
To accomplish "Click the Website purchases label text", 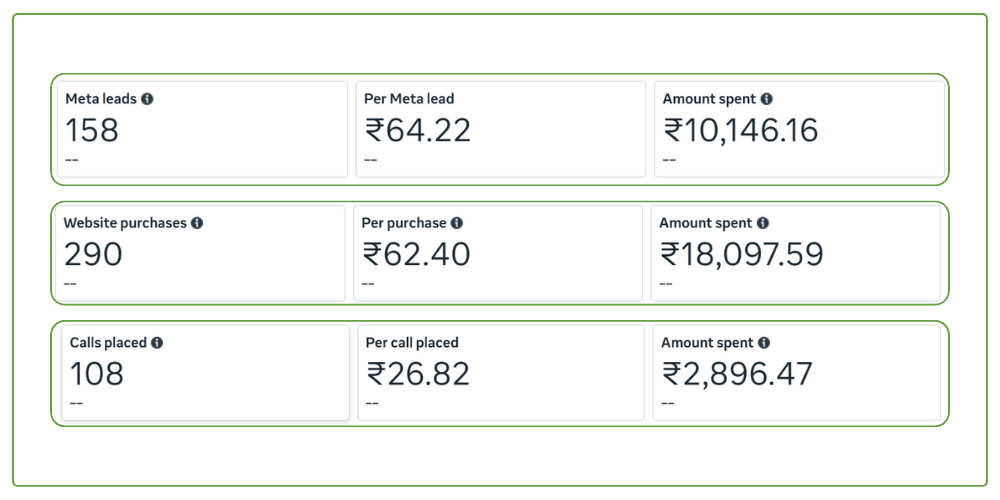I will tap(125, 223).
